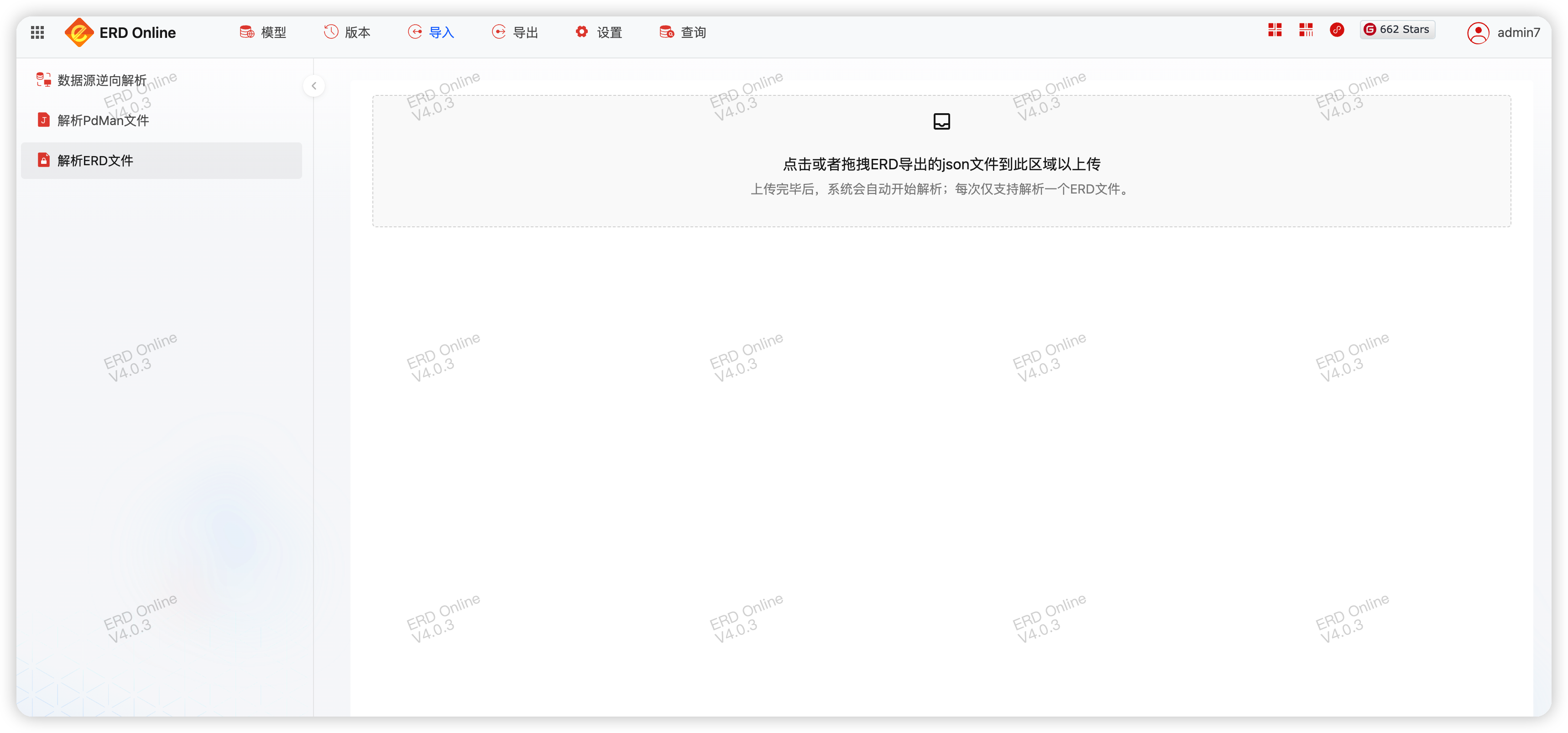Click the JSON upload drop area text
Screen dimensions: 1568x733
[x=941, y=164]
